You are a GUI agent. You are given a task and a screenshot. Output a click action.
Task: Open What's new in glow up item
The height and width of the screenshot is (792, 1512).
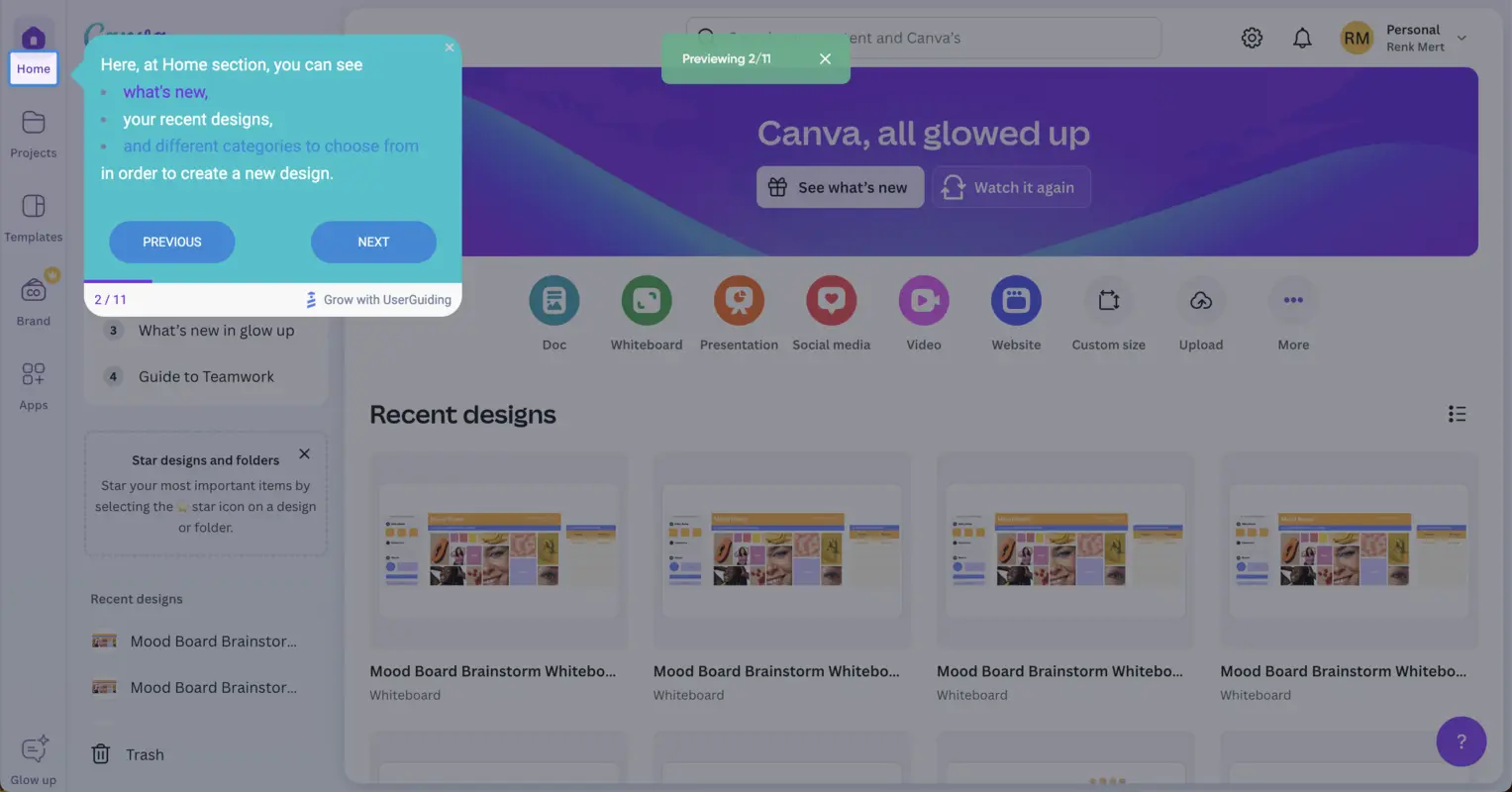tap(206, 331)
